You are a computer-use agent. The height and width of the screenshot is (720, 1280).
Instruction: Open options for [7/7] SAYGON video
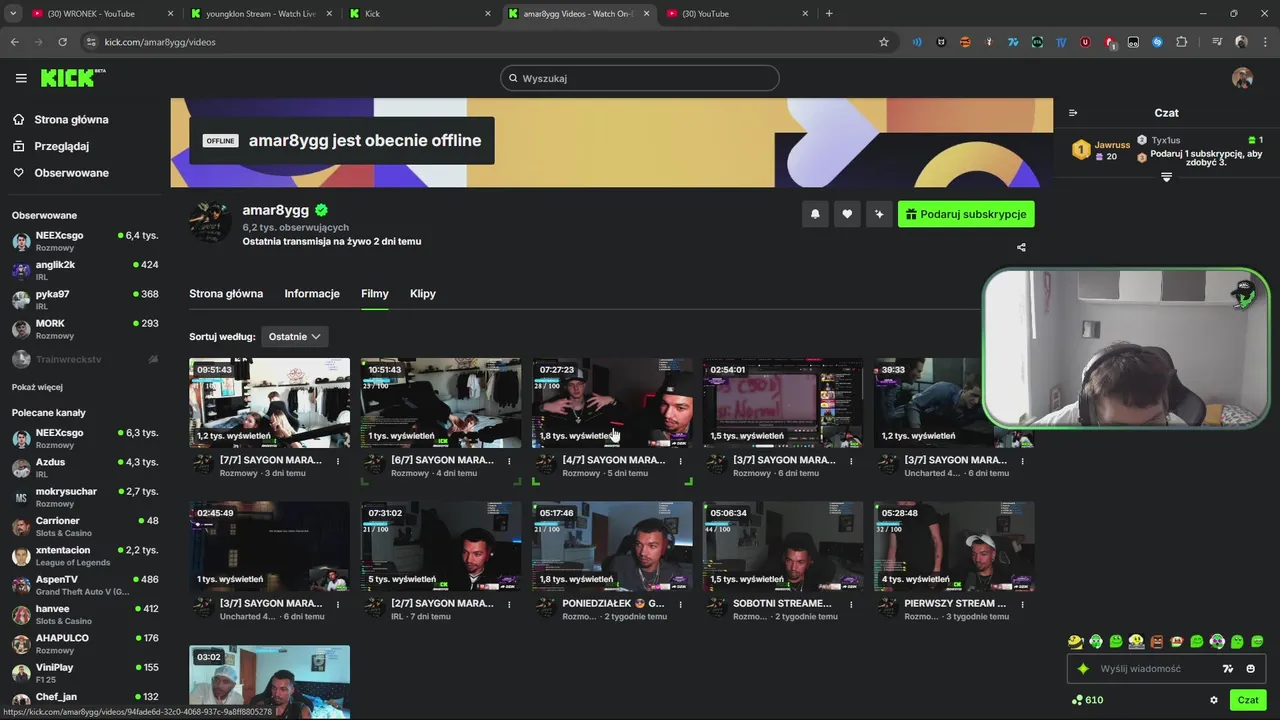pyautogui.click(x=338, y=461)
